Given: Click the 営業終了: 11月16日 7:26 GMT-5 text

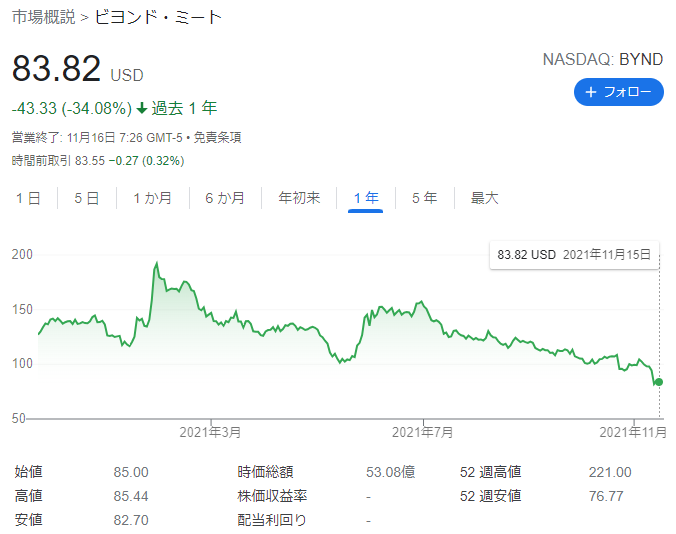Looking at the screenshot, I should point(97,137).
